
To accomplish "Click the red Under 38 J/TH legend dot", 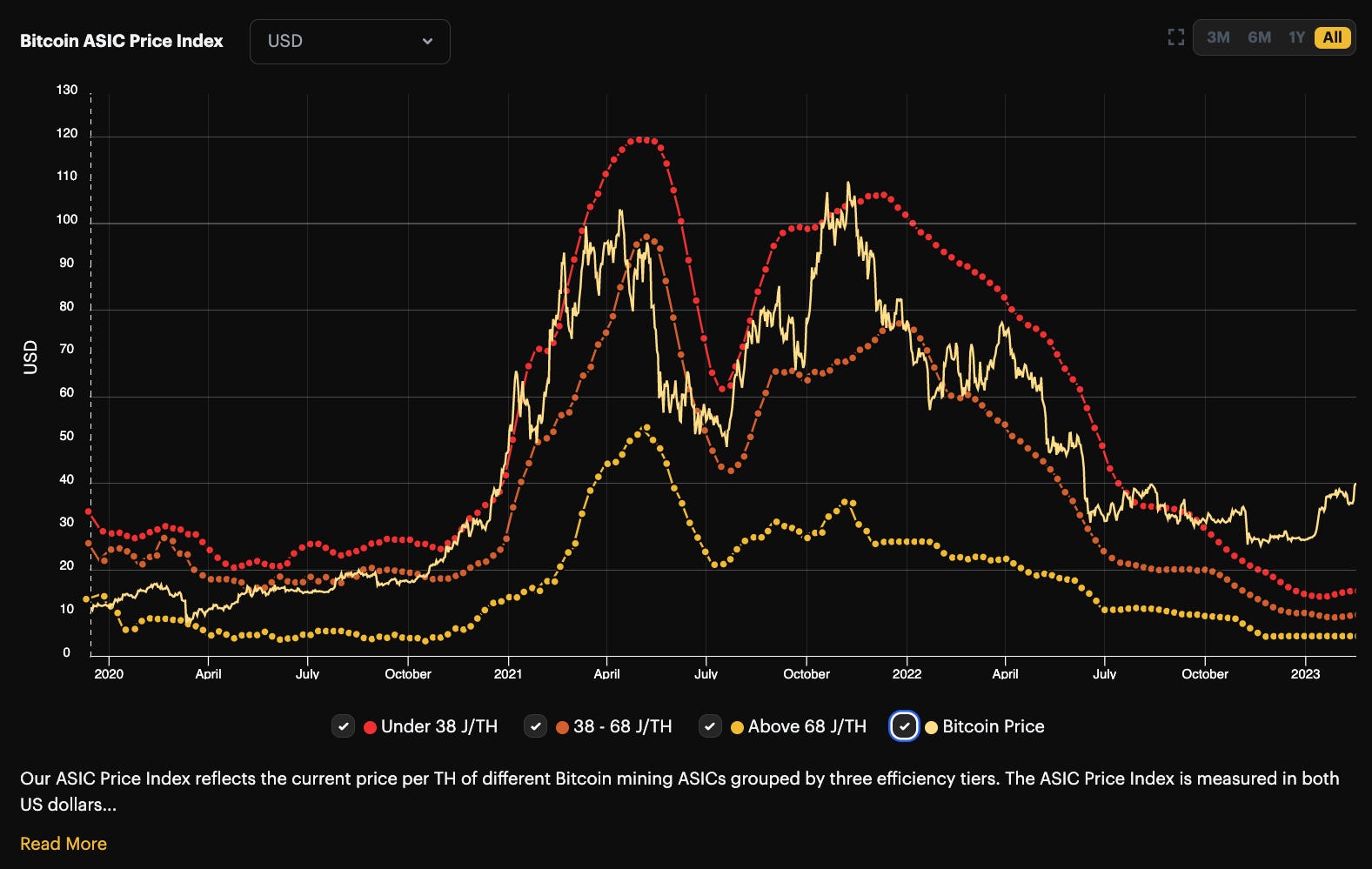I will tap(370, 727).
